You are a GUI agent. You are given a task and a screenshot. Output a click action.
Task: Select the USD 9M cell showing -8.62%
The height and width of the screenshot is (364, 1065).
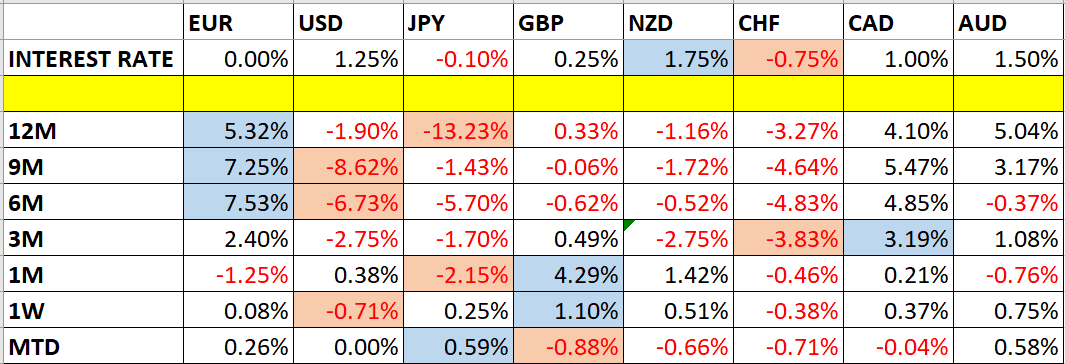348,166
